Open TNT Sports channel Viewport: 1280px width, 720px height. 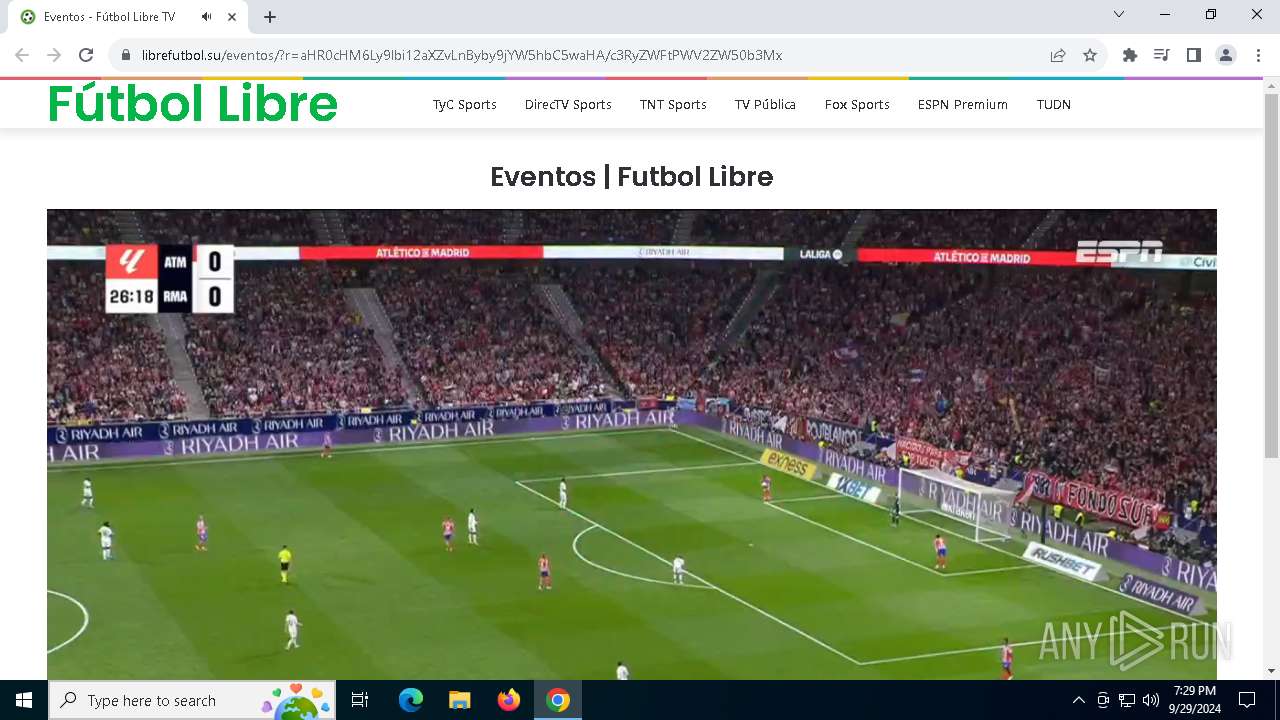tap(673, 104)
